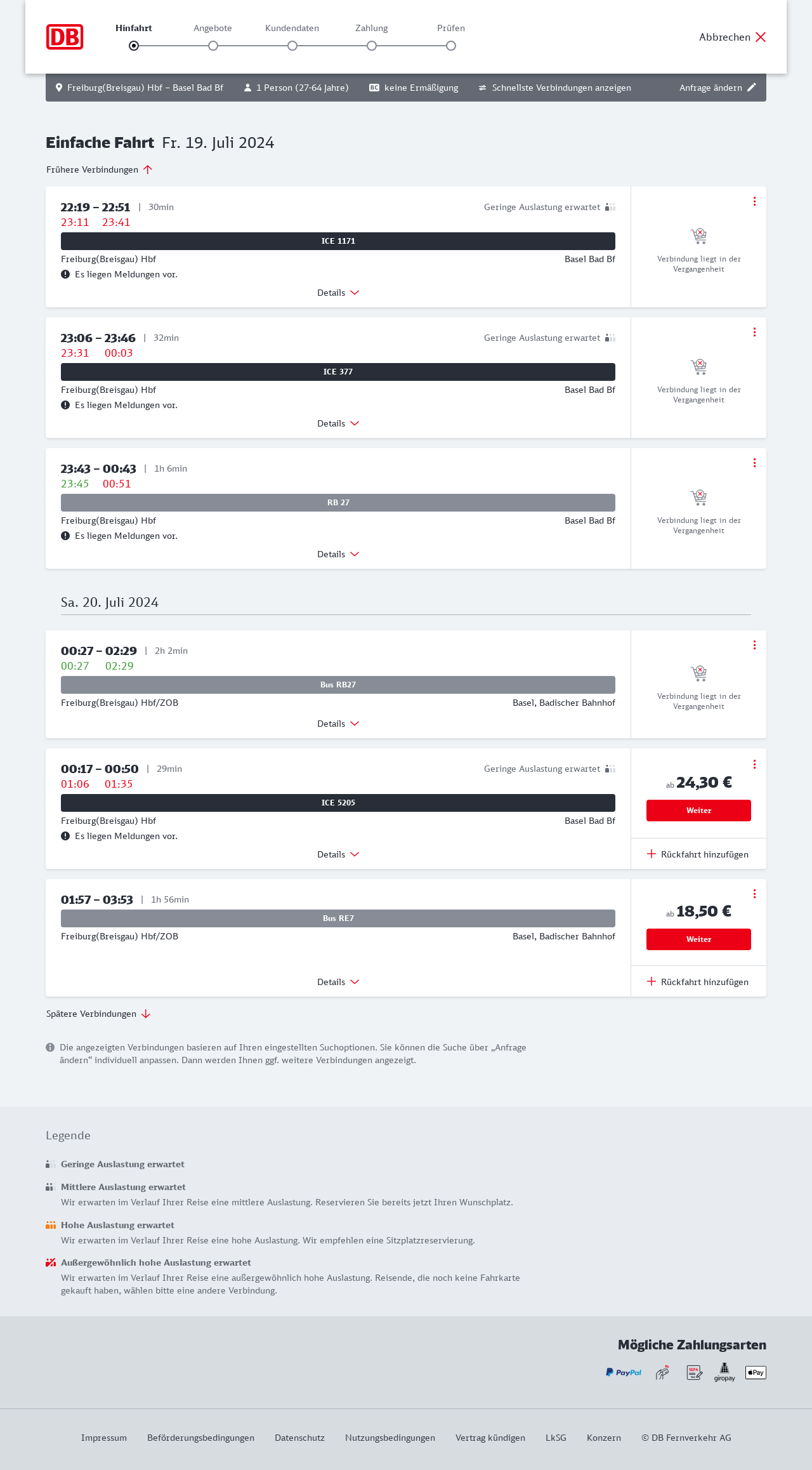Select the Angebote step circle
The image size is (812, 1470).
coord(213,46)
